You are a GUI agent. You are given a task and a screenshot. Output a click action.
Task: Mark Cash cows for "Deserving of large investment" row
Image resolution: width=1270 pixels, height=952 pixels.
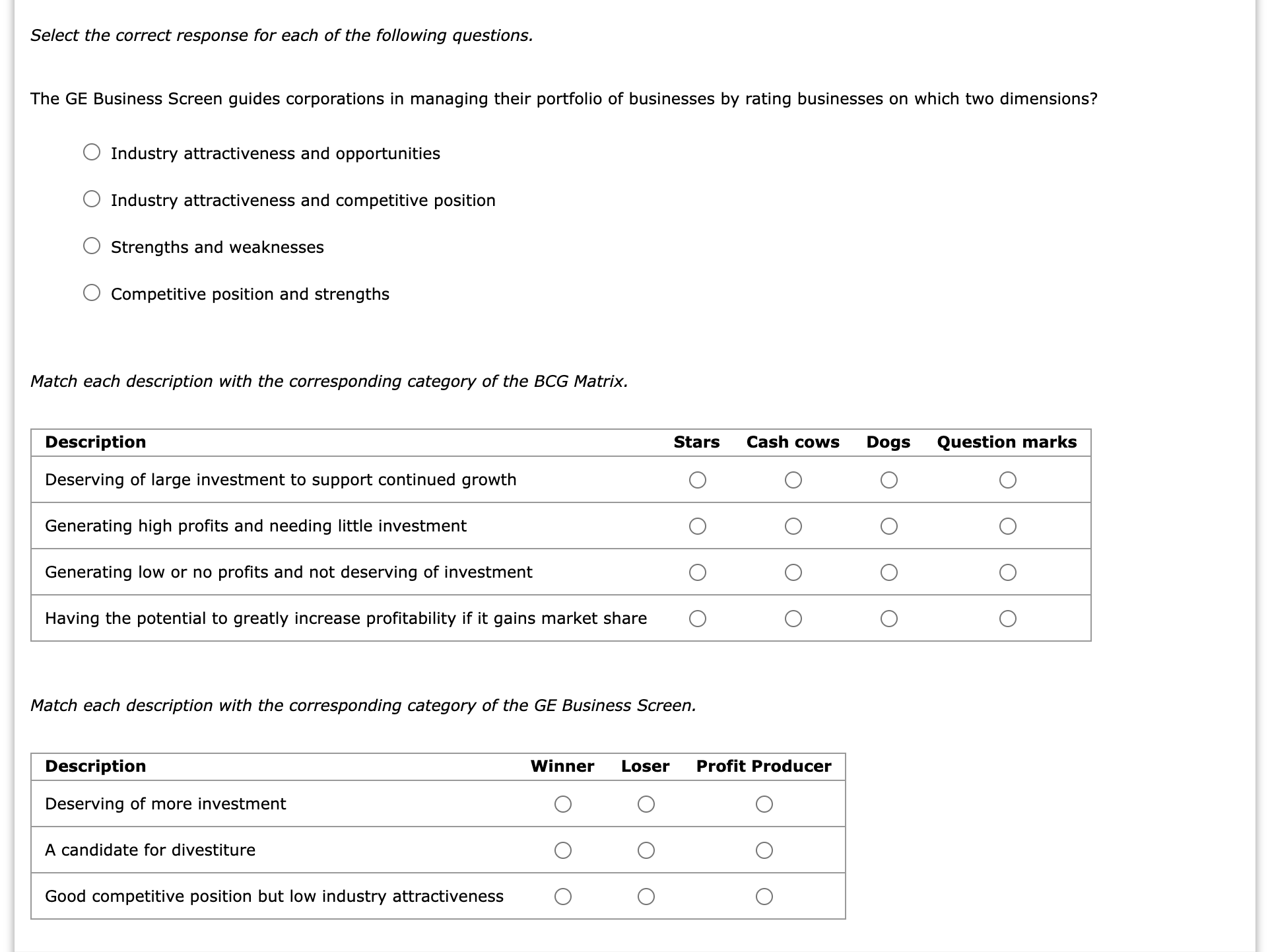pos(793,481)
